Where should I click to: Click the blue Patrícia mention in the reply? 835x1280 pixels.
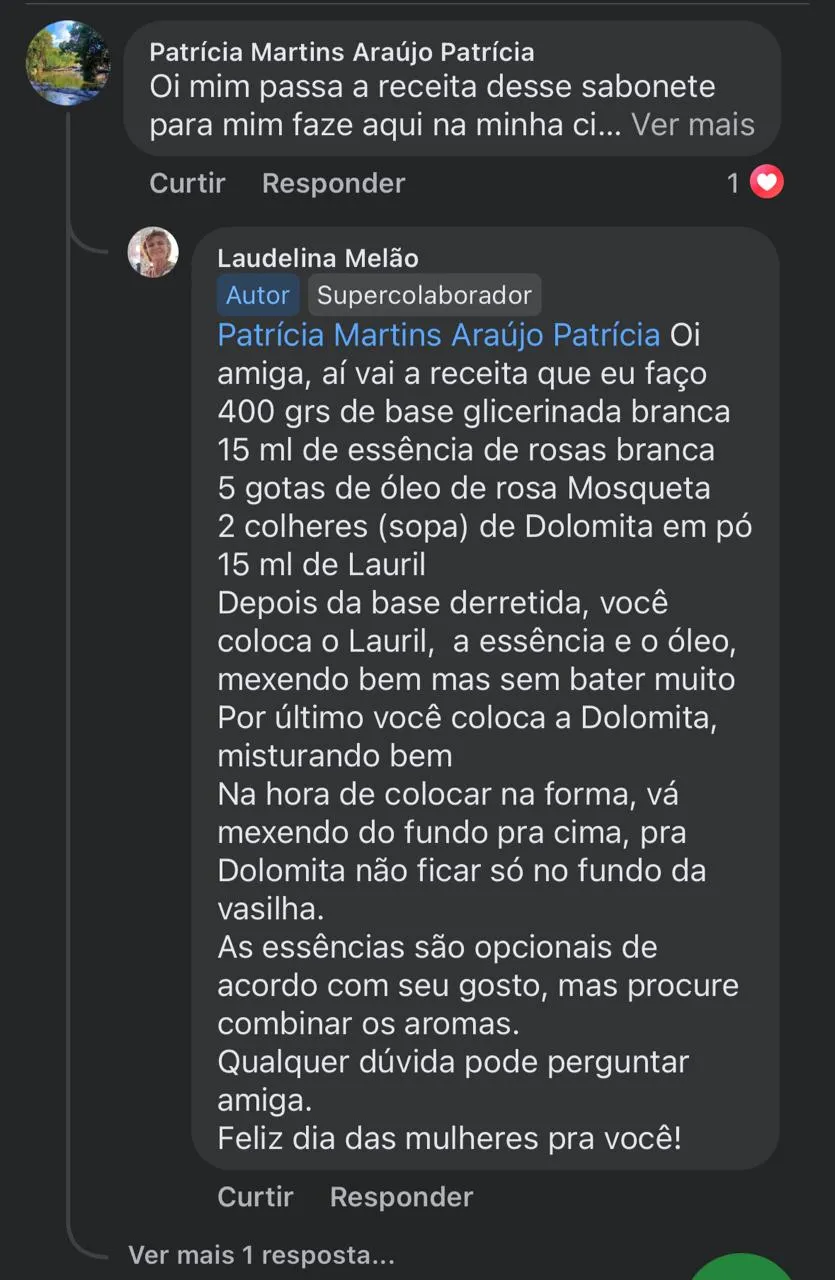pos(438,334)
